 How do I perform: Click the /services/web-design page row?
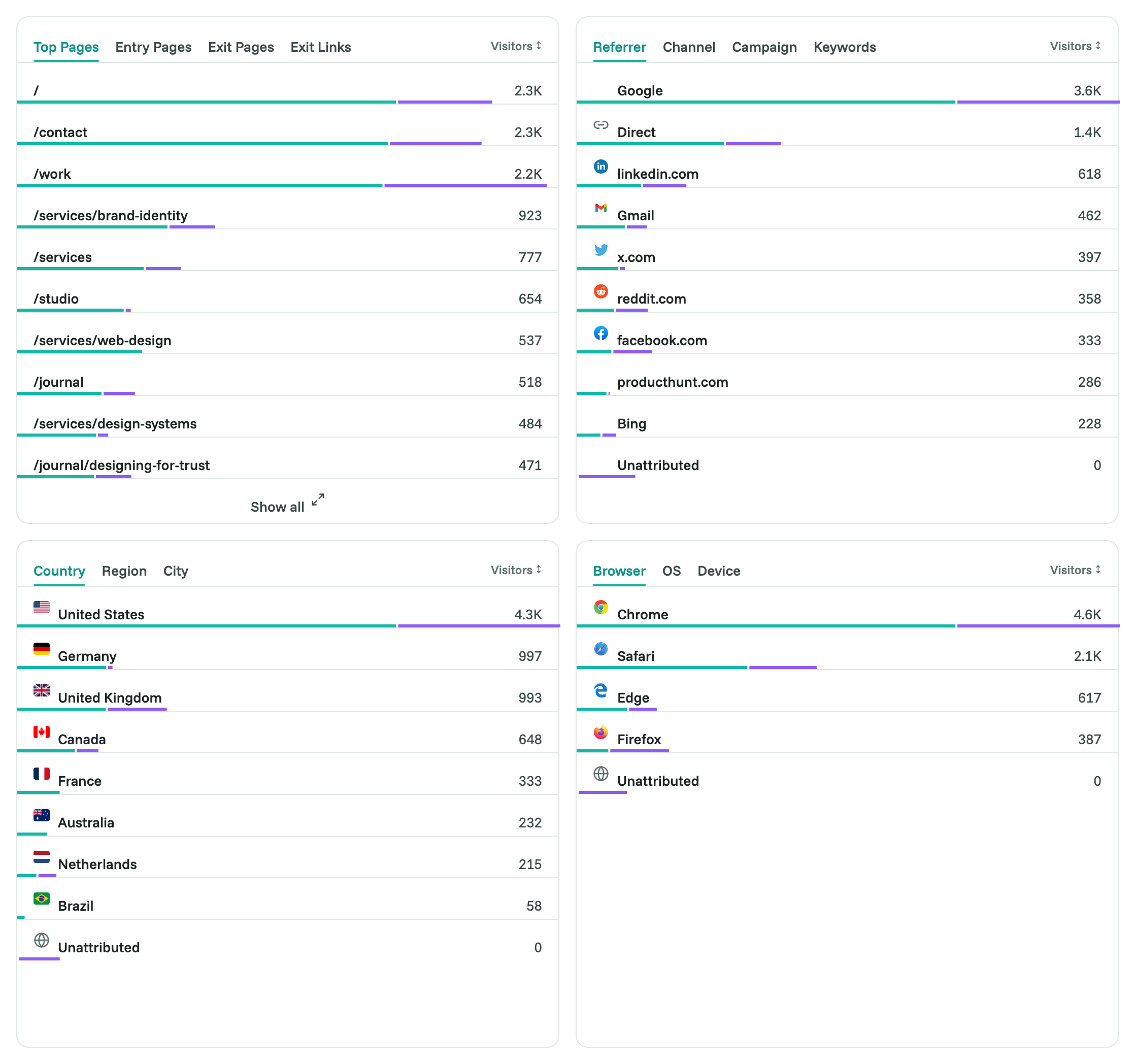(288, 334)
